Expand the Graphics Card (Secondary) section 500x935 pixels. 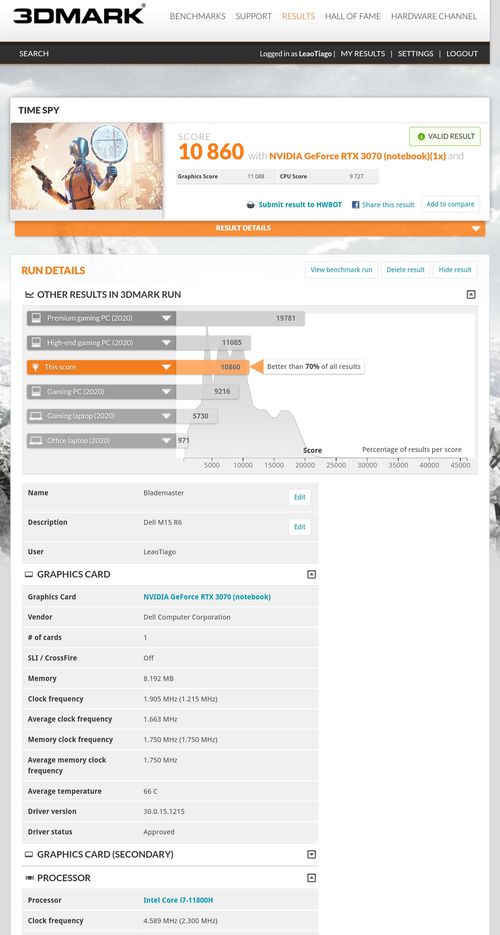coord(311,854)
